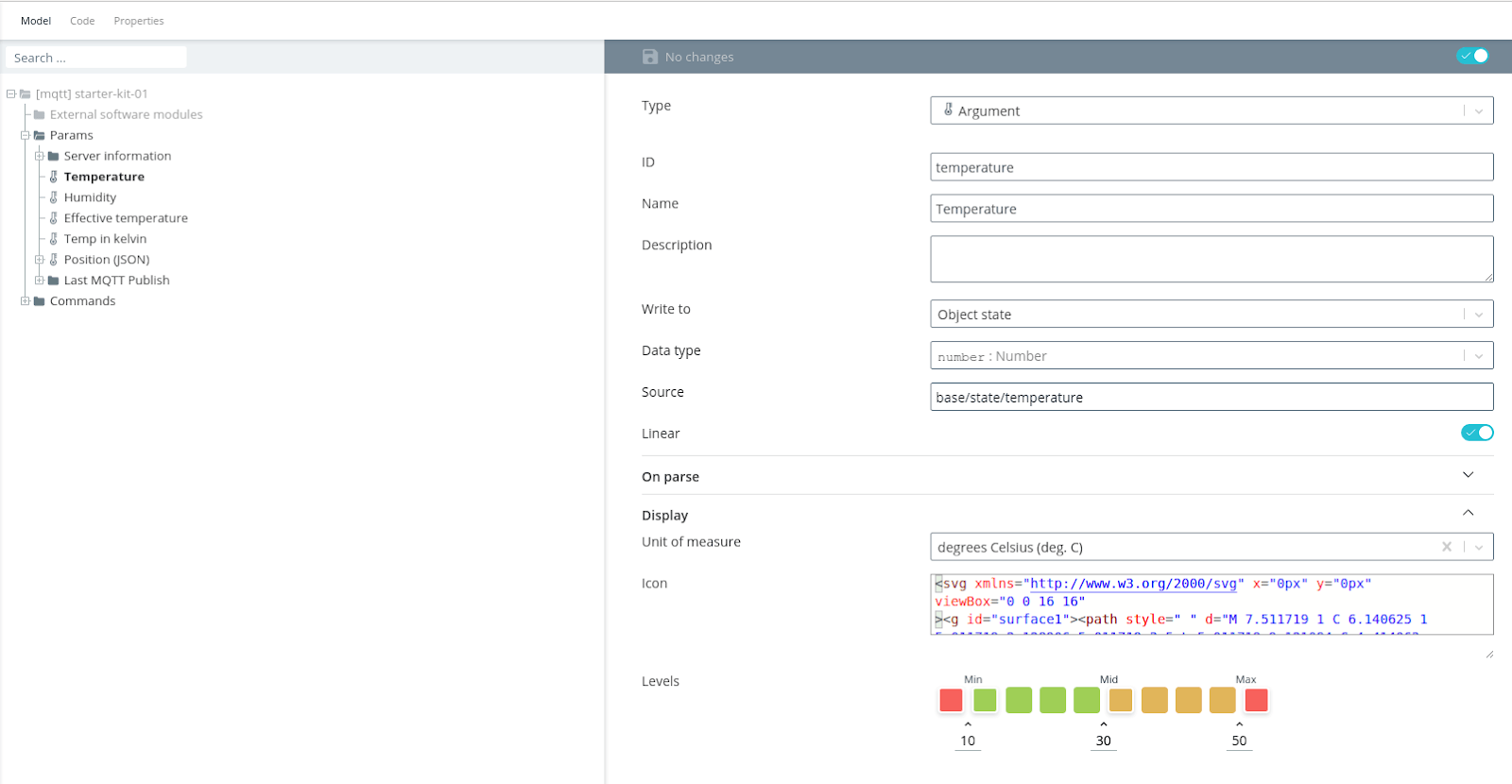
Task: Select Position (JSON) in the tree
Action: pyautogui.click(x=107, y=260)
